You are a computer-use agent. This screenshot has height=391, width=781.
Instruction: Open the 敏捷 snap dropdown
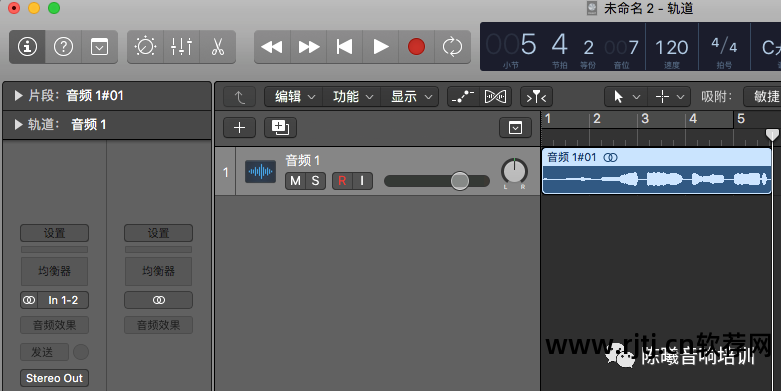[x=762, y=97]
